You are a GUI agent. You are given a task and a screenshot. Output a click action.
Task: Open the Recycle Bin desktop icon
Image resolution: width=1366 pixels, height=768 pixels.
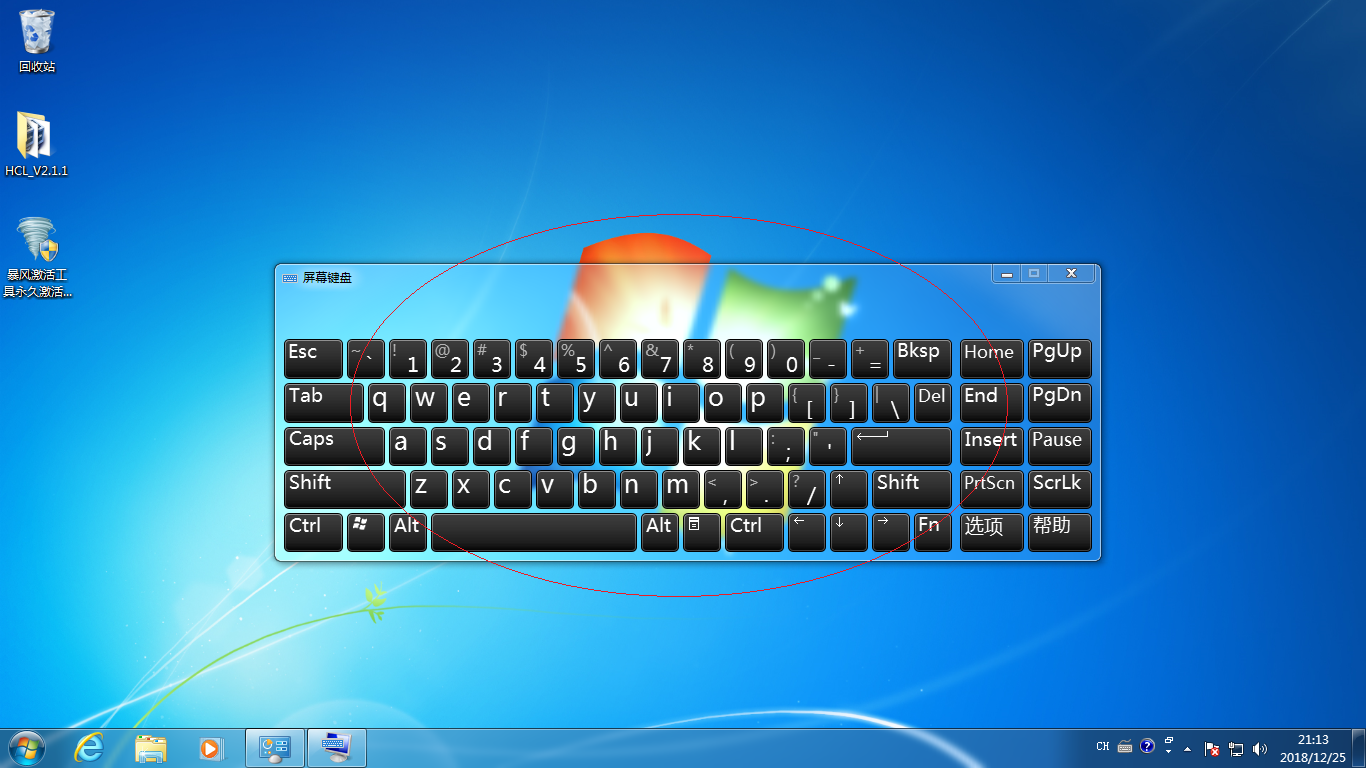coord(37,41)
